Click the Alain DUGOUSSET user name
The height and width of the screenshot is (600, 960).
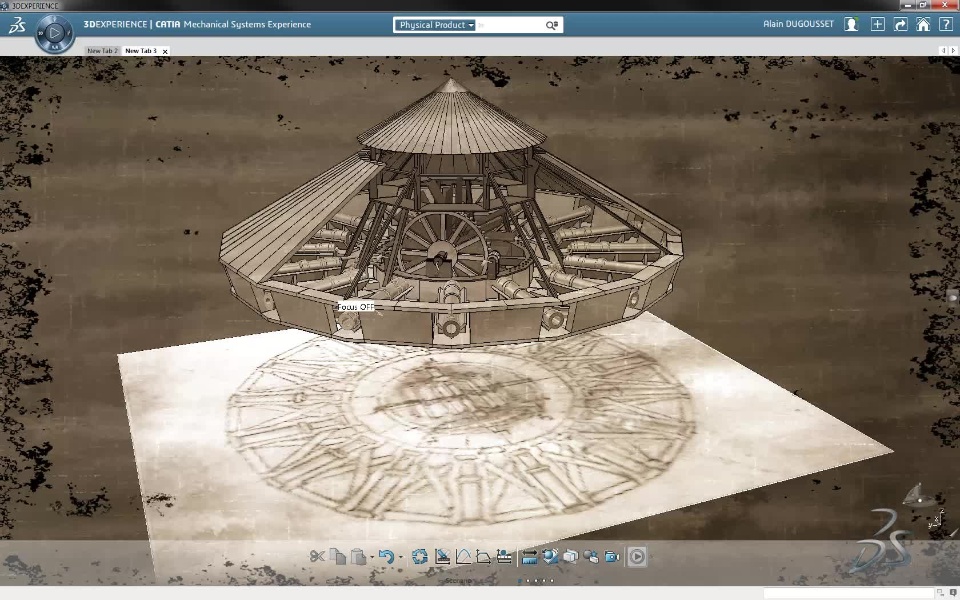click(x=798, y=24)
